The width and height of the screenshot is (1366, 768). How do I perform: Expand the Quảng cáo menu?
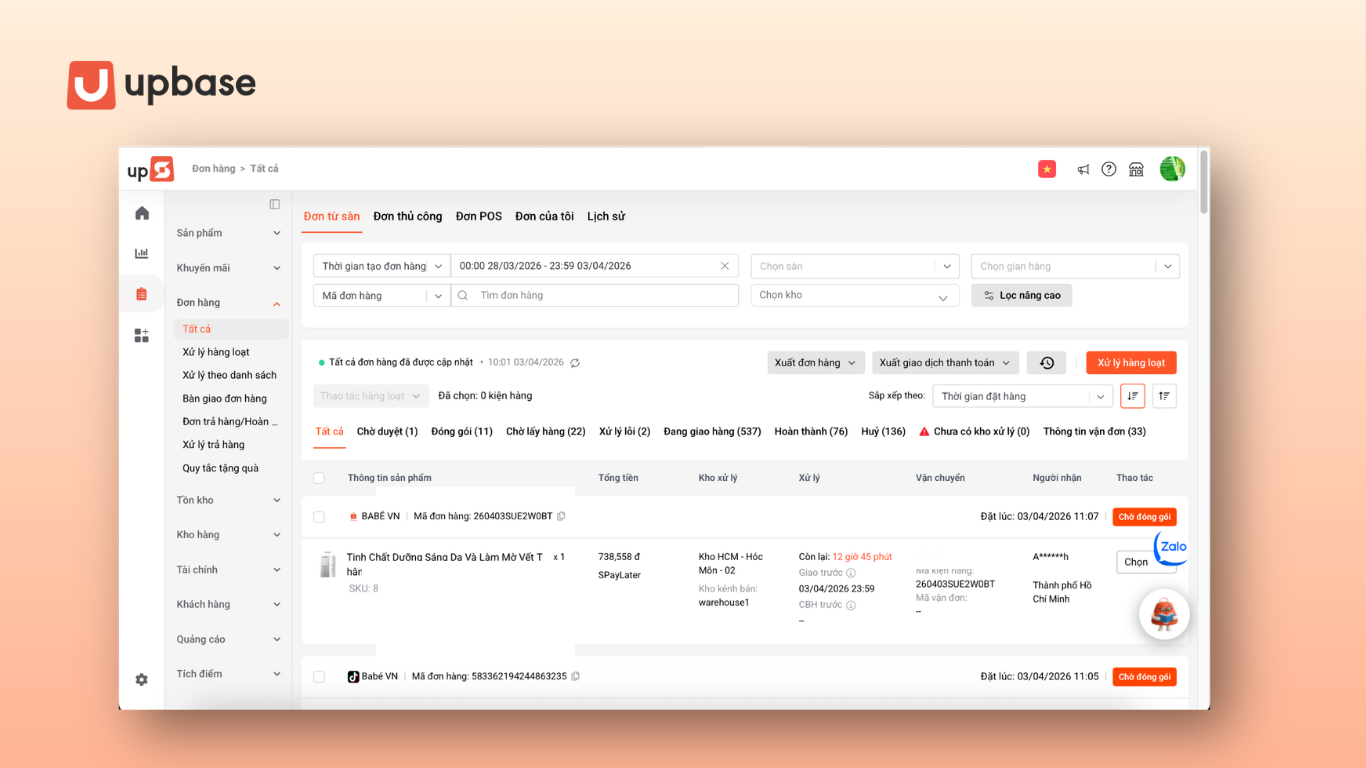(229, 639)
